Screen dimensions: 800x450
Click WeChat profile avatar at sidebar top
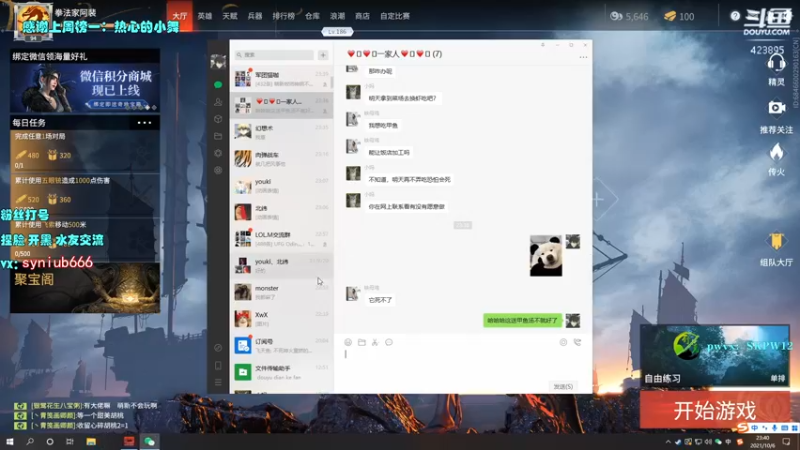218,62
